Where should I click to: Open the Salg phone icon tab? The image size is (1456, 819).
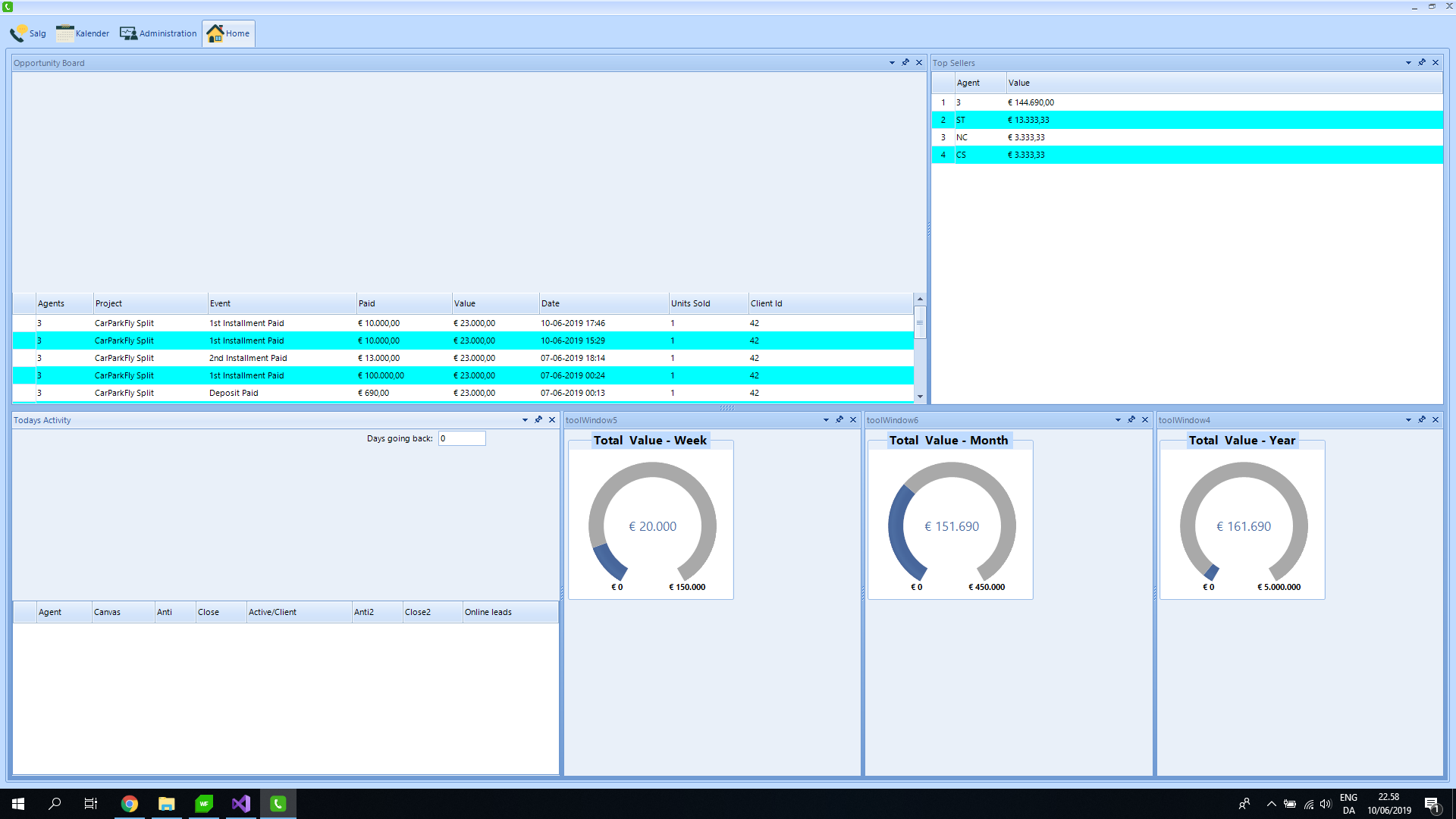pyautogui.click(x=28, y=33)
